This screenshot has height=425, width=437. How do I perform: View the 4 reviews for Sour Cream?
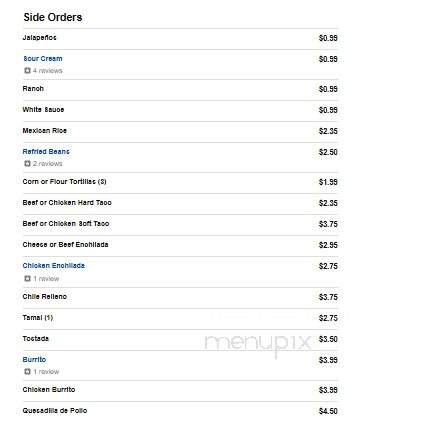pyautogui.click(x=48, y=71)
